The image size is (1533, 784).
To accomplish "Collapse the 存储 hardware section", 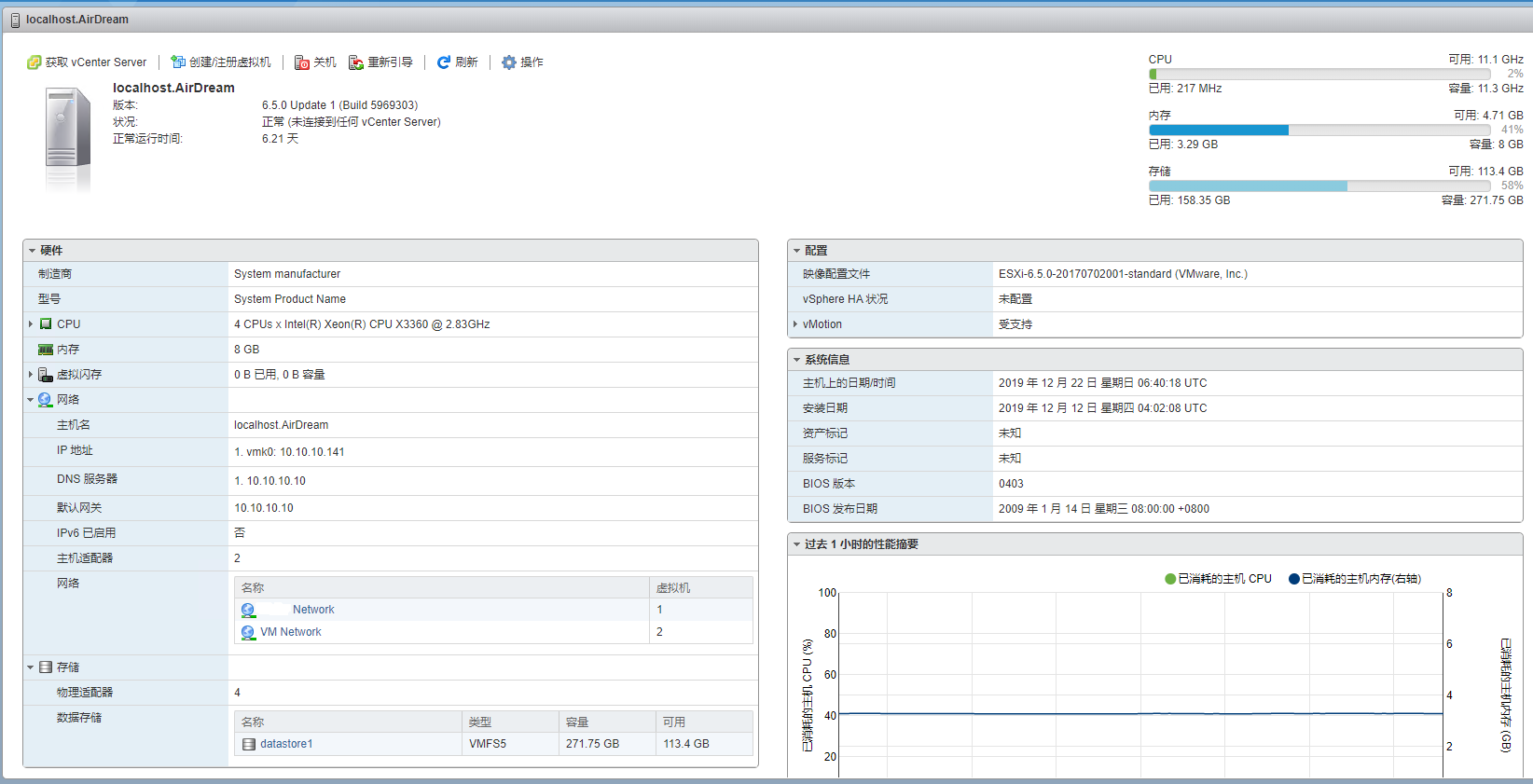I will [31, 667].
